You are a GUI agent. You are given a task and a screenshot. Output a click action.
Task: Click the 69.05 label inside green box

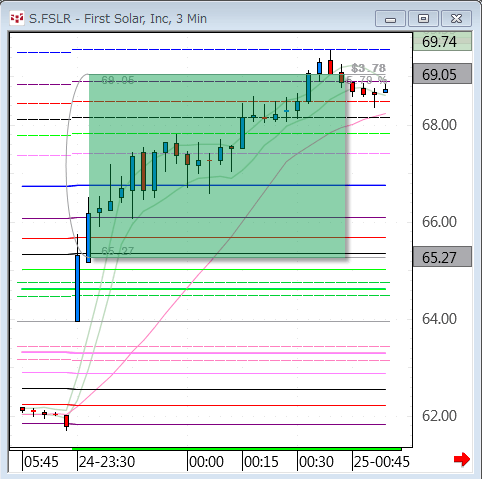point(118,80)
